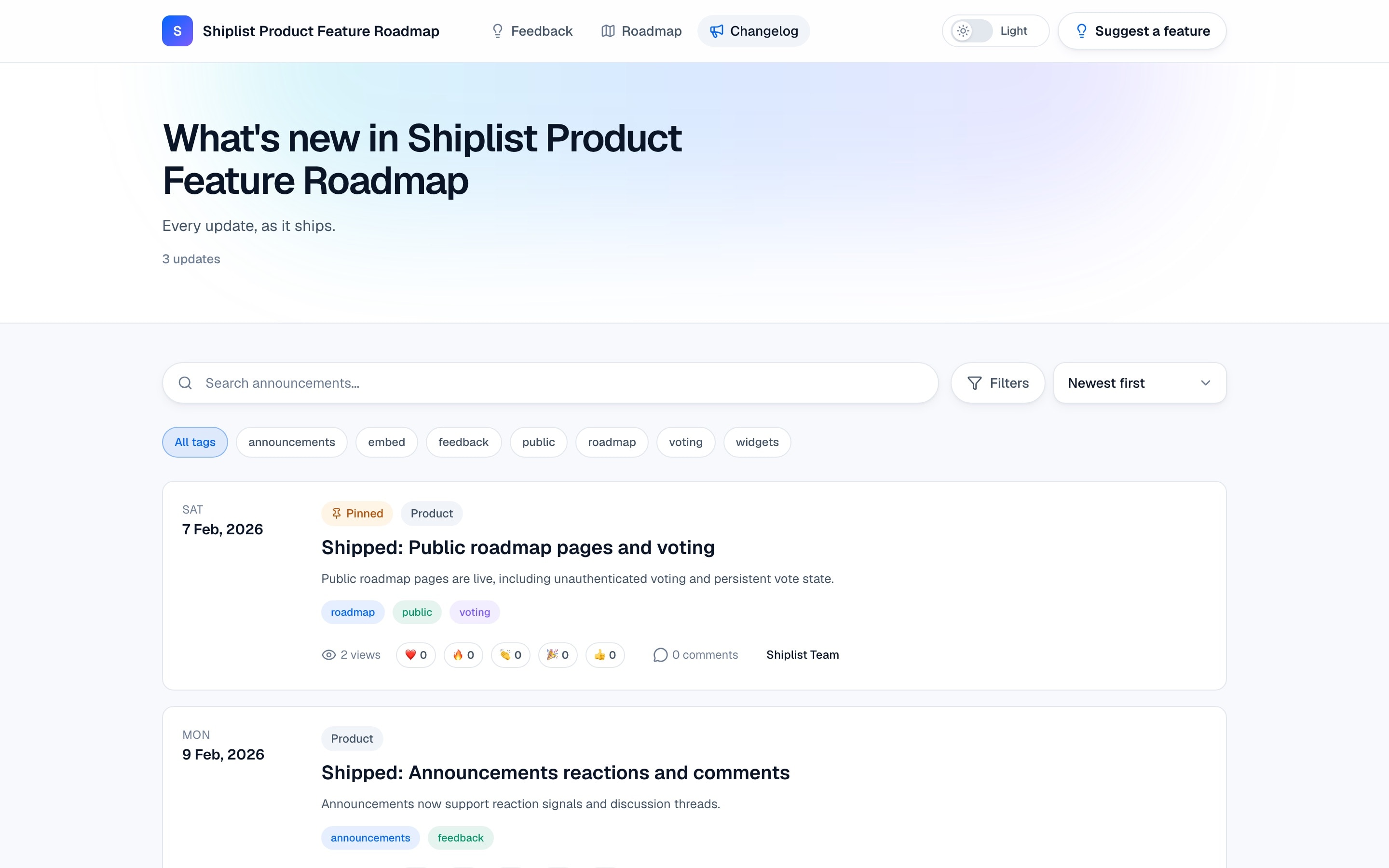This screenshot has height=868, width=1389.
Task: Click the Shiplist S logo icon
Action: click(x=177, y=31)
